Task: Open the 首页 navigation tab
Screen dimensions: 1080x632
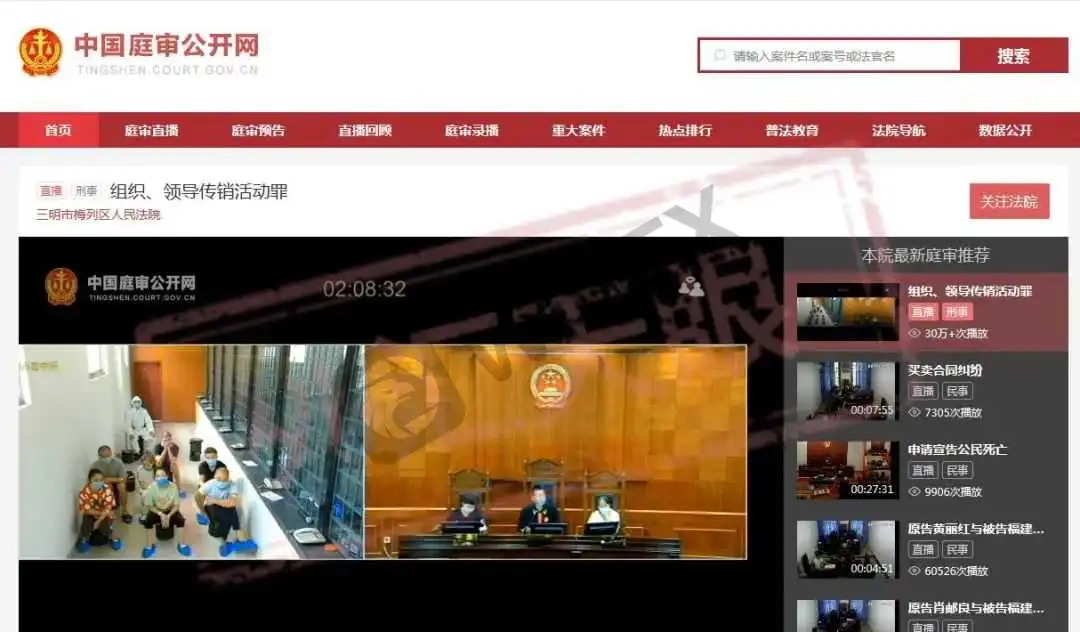Action: (59, 130)
